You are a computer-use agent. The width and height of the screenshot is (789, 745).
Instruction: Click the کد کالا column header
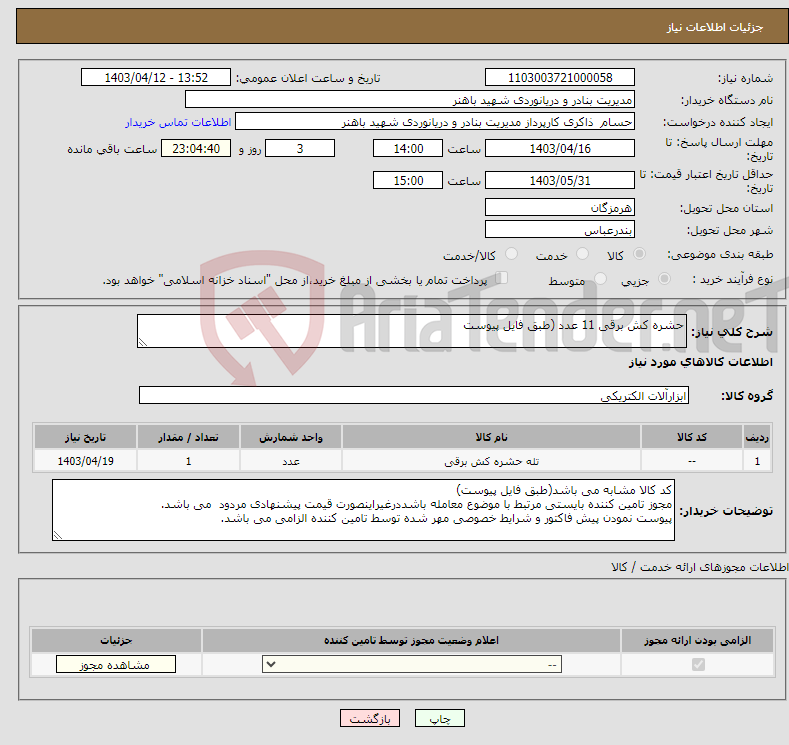(692, 437)
